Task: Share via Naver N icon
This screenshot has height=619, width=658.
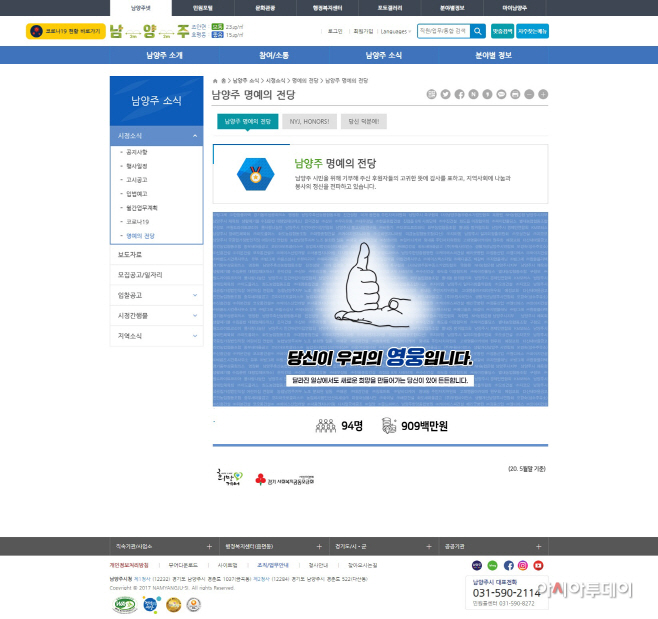Action: click(x=473, y=94)
